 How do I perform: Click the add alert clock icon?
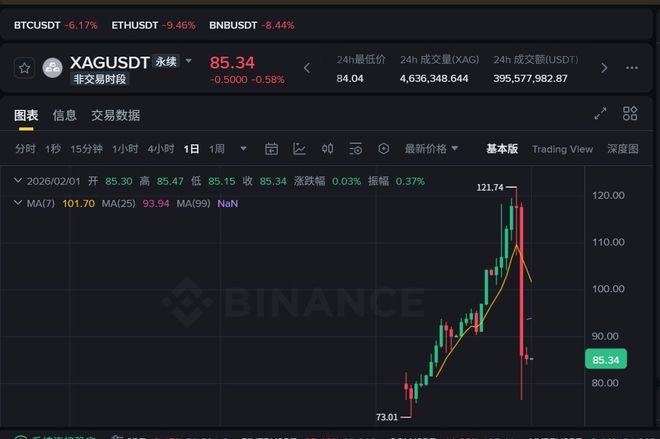(x=355, y=149)
